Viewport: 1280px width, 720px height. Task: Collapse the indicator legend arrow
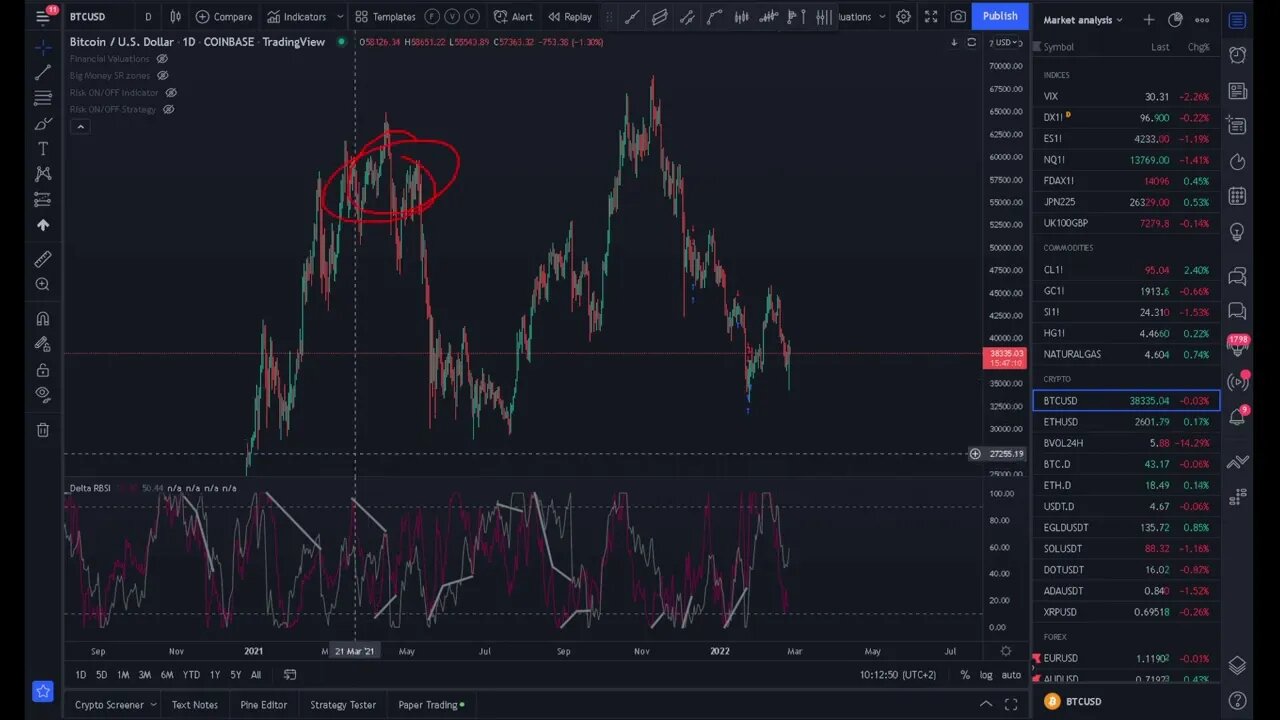(80, 127)
